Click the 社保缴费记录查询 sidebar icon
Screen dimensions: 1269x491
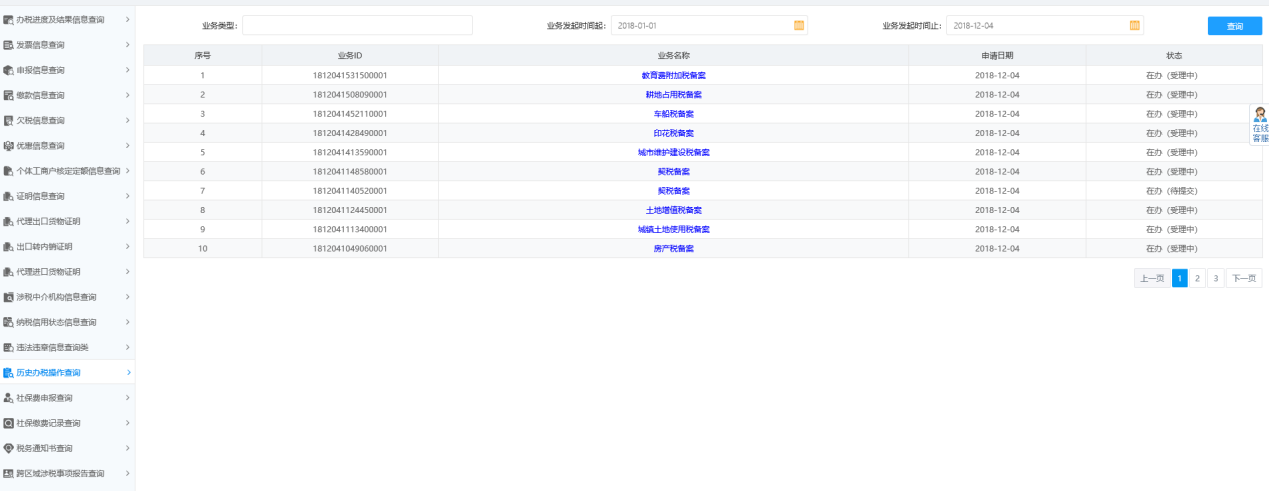point(8,423)
